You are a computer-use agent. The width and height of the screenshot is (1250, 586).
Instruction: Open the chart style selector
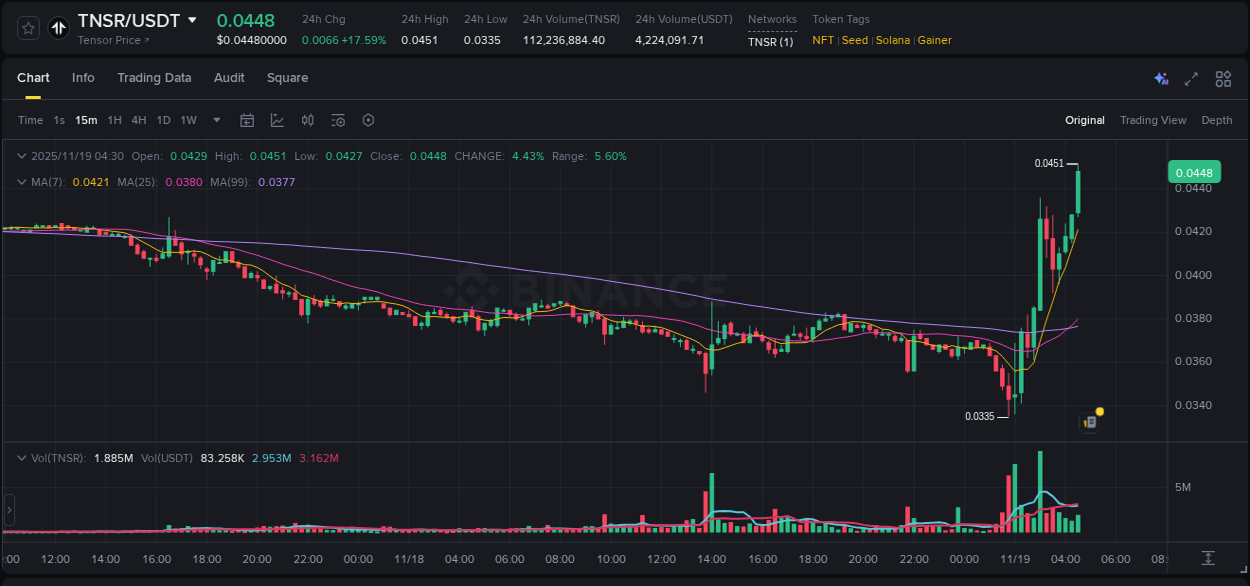click(x=277, y=120)
